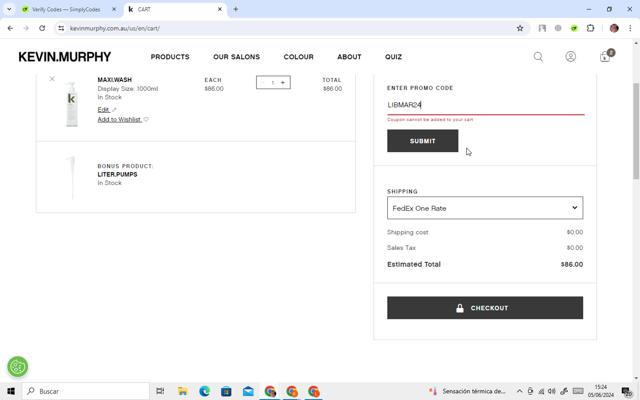Open File Explorer from taskbar

click(182, 391)
